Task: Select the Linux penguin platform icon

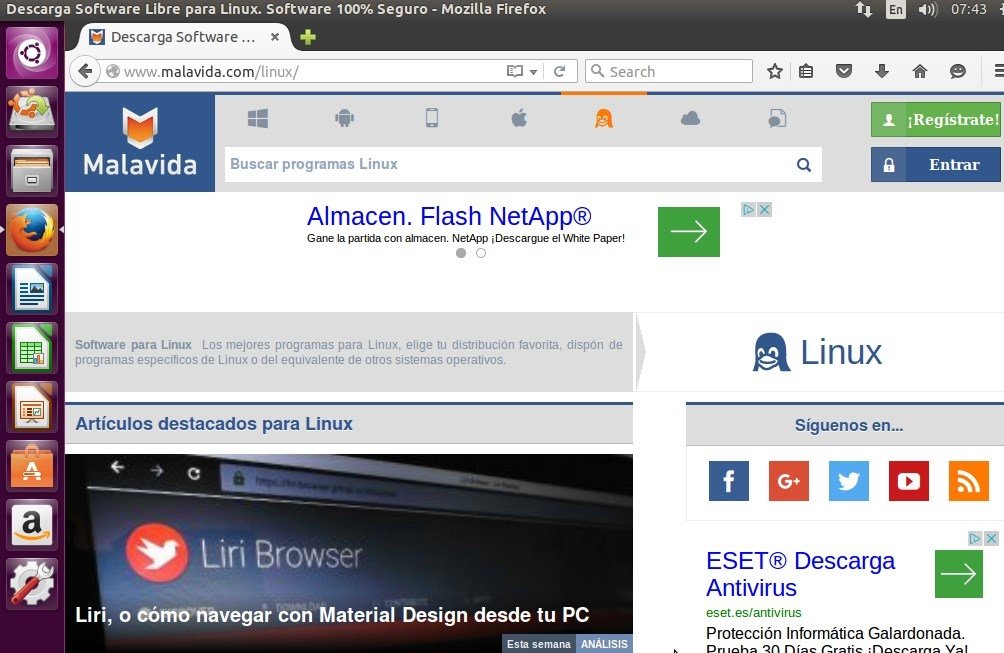Action: [x=603, y=118]
